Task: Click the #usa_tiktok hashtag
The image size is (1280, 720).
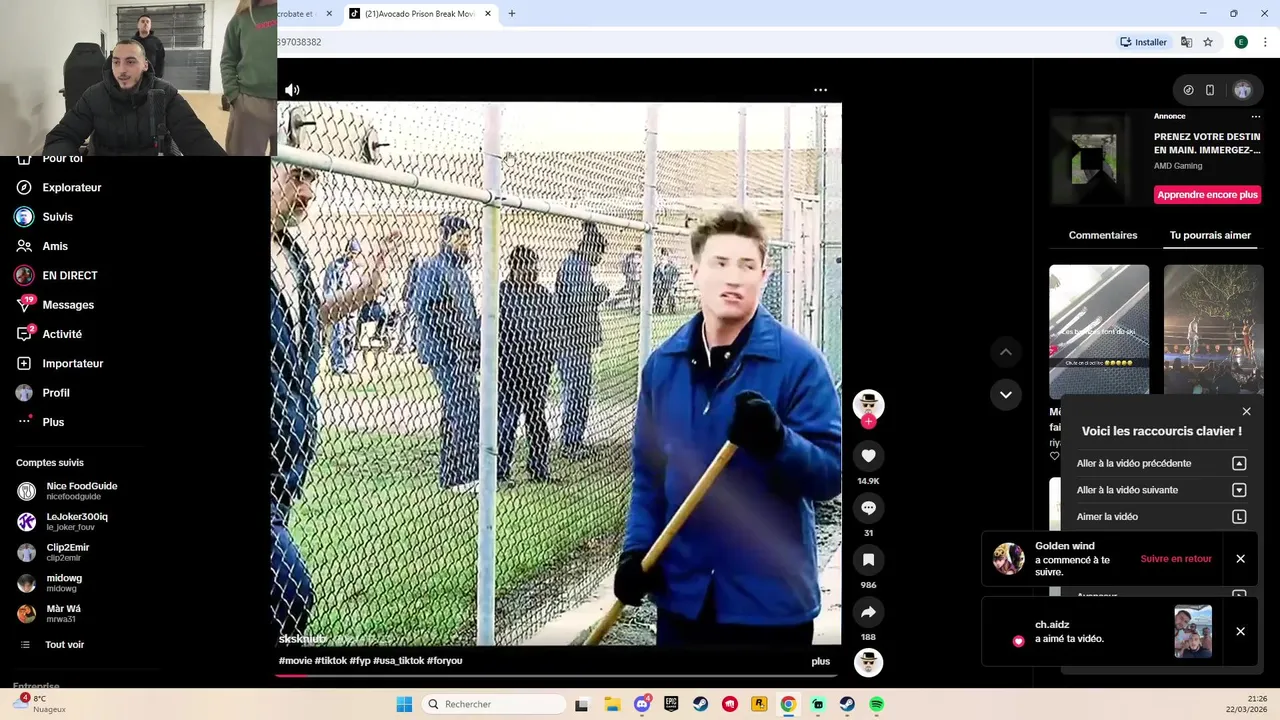Action: point(398,661)
